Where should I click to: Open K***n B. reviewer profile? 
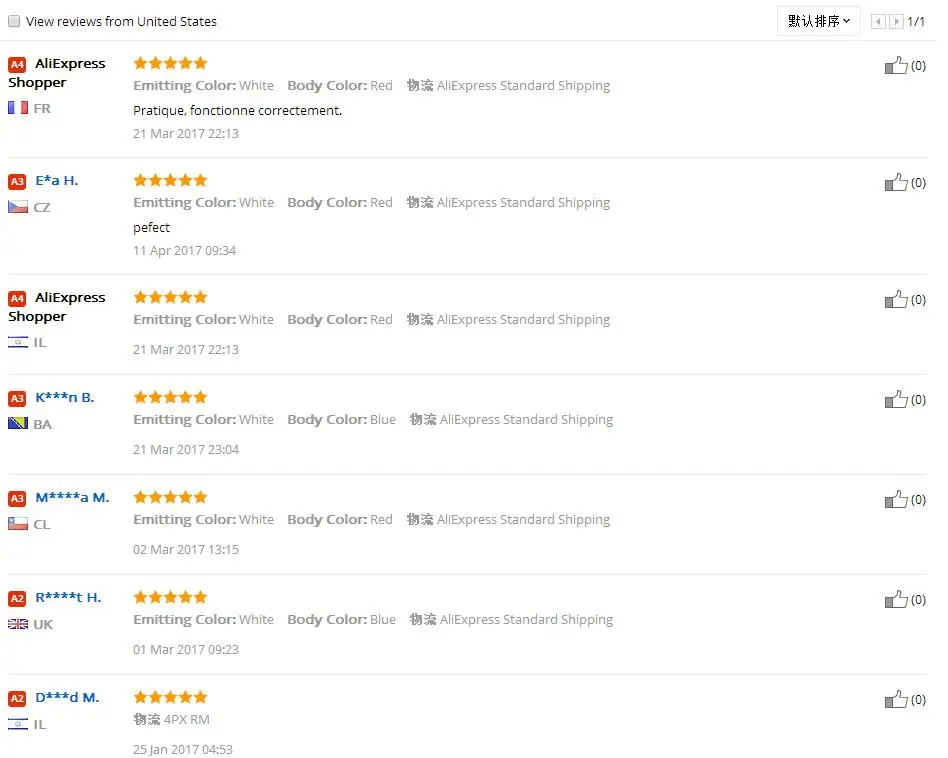[x=65, y=398]
